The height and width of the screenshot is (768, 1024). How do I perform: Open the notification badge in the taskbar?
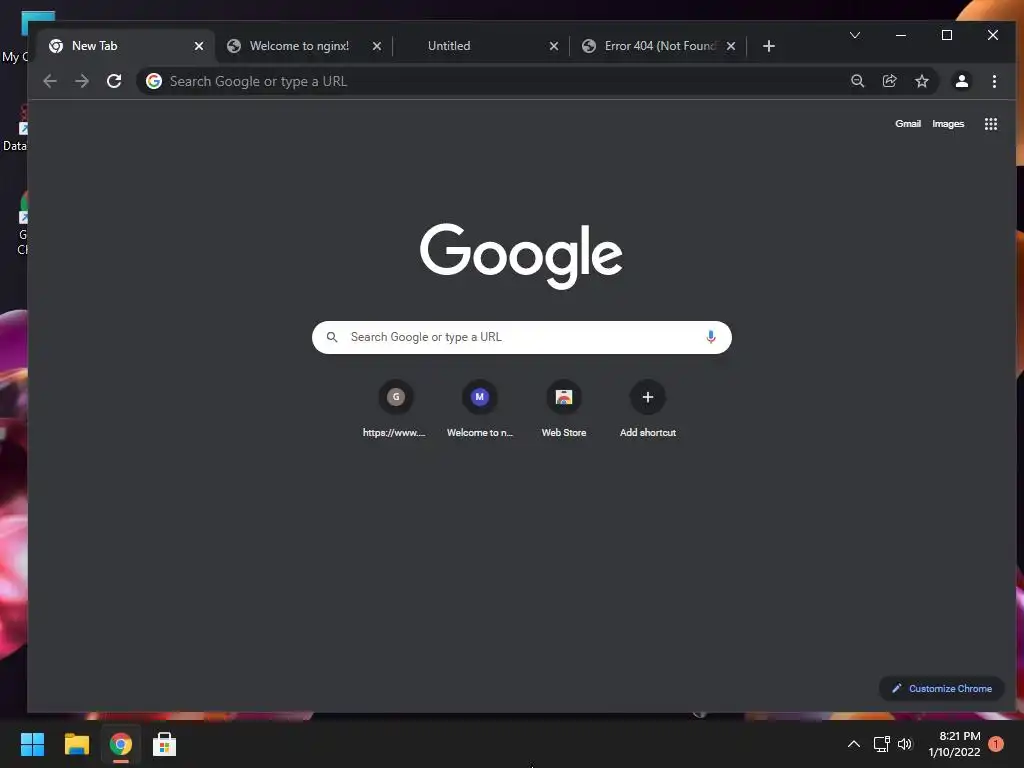tap(996, 744)
